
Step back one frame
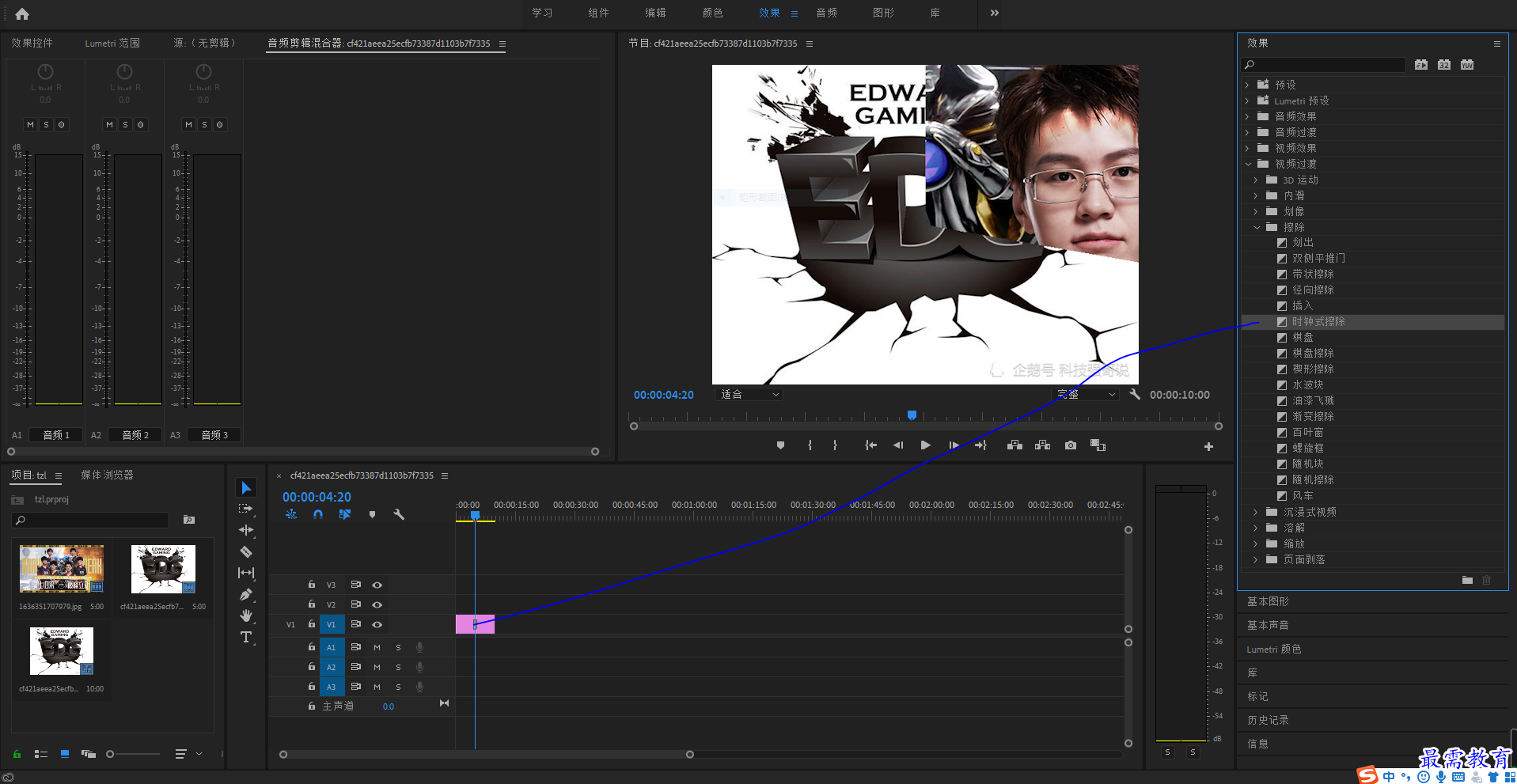coord(898,445)
